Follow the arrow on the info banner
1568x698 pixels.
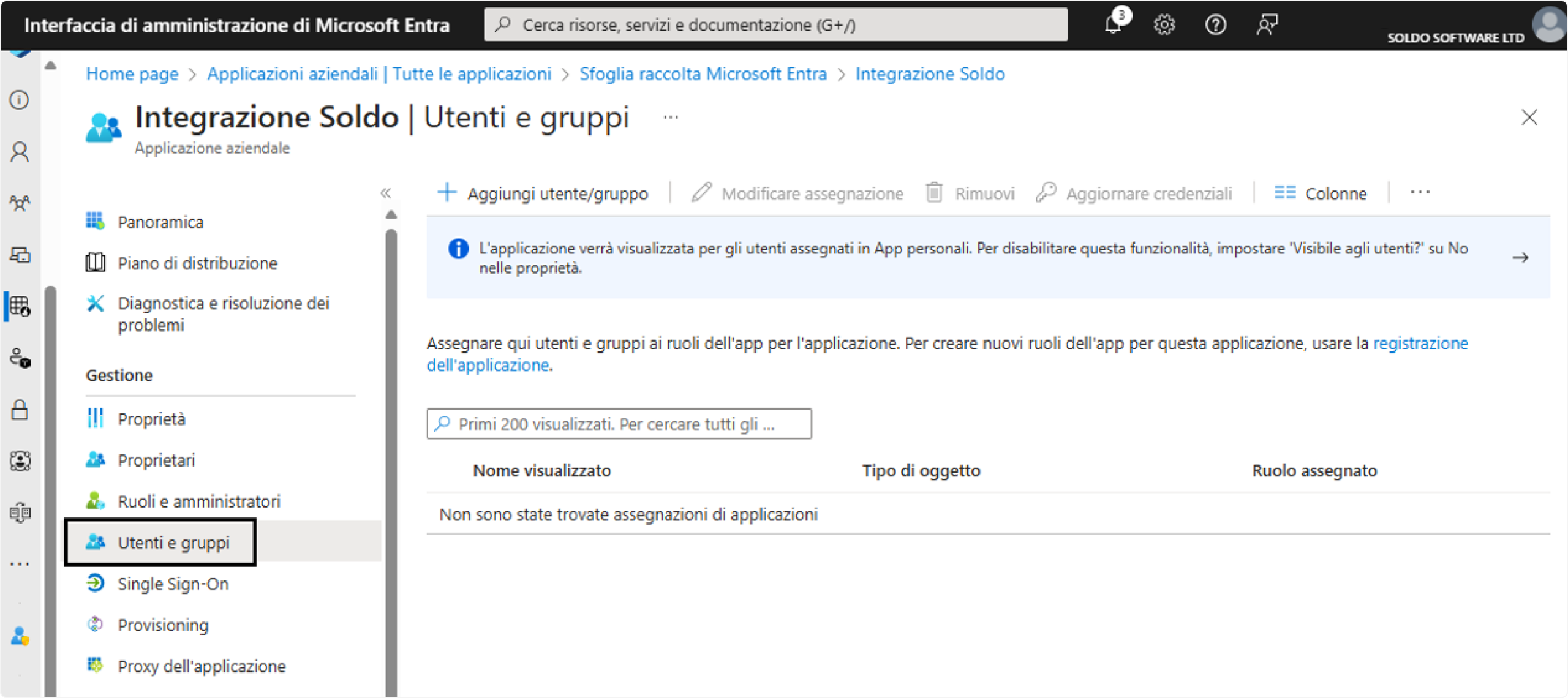1520,258
